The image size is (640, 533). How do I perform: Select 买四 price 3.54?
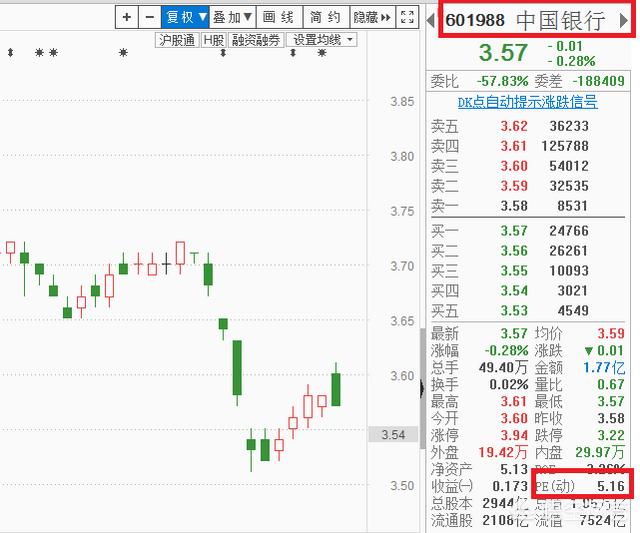click(x=514, y=291)
